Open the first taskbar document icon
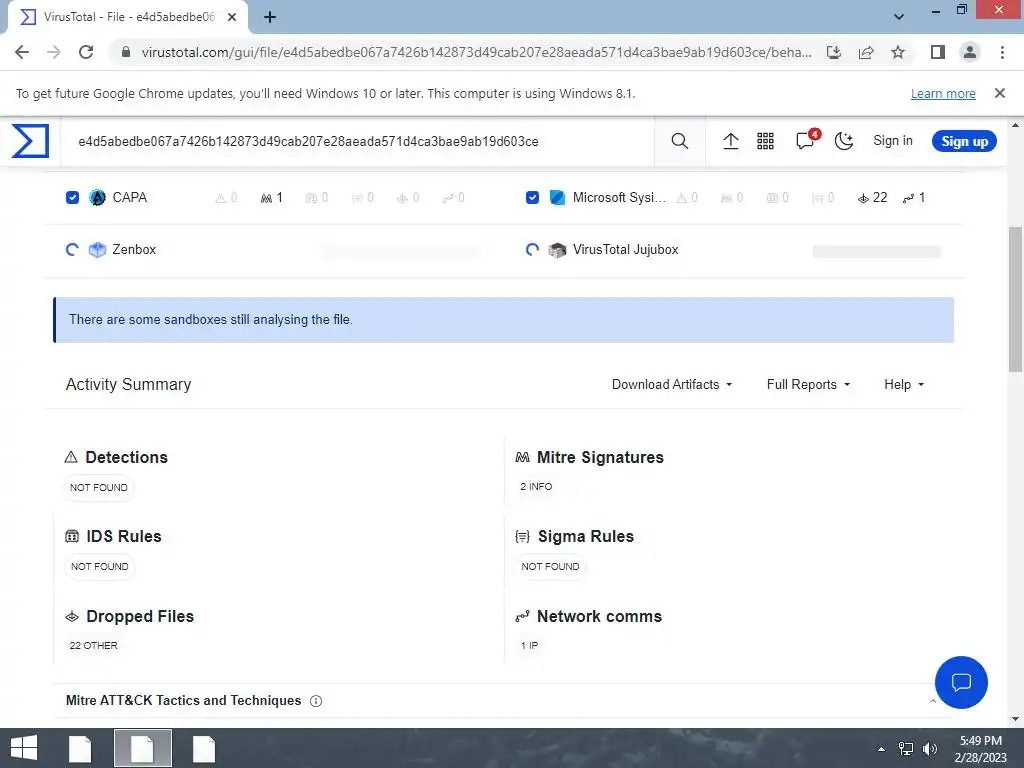The image size is (1024, 768). click(x=80, y=748)
